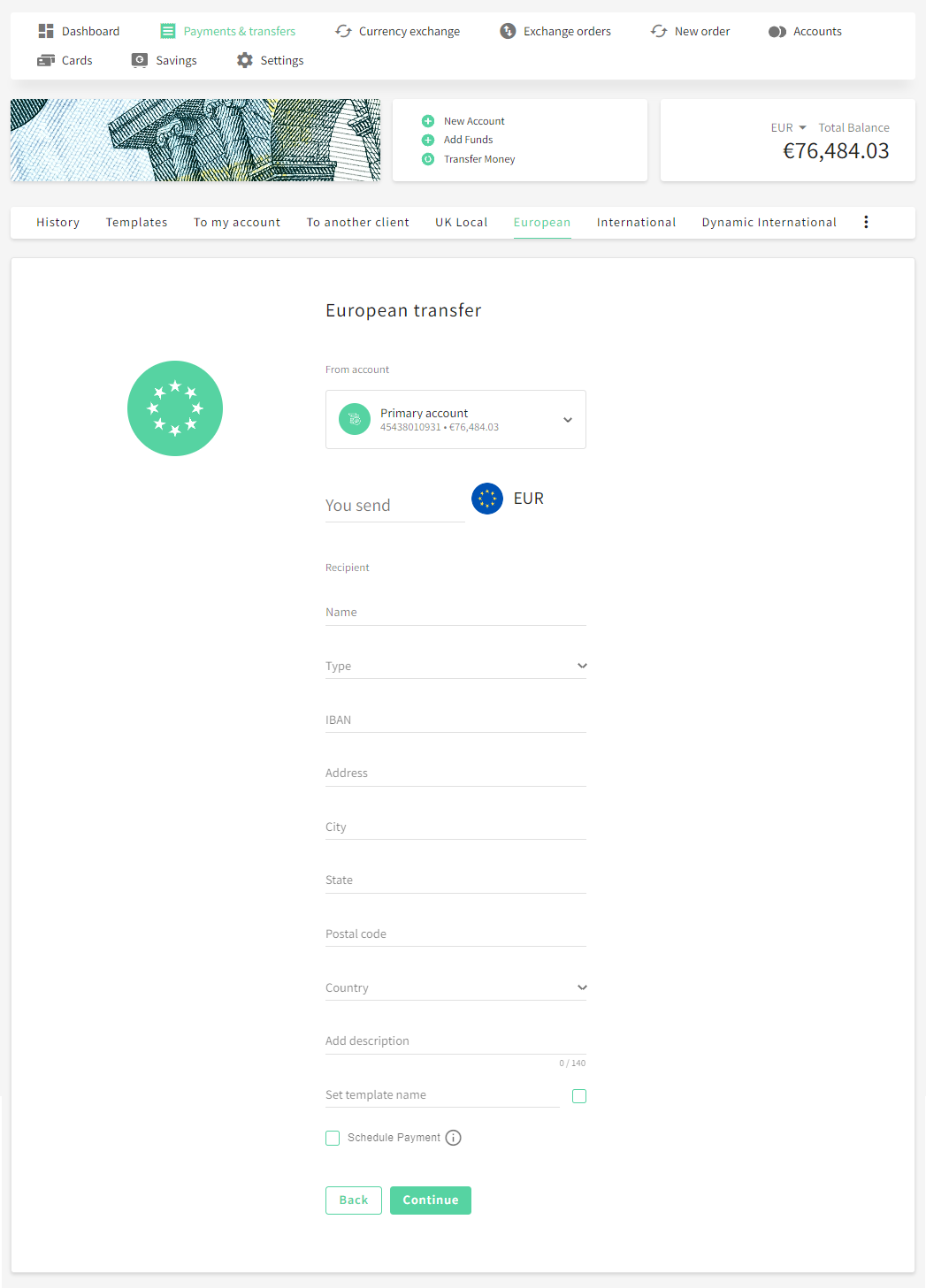Click the Back button

354,1200
